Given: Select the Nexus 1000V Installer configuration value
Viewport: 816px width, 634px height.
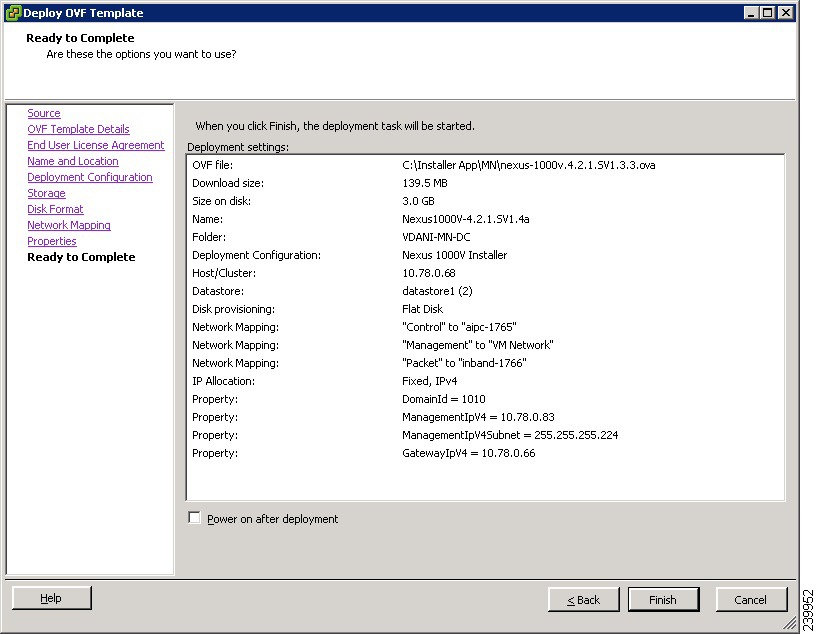Looking at the screenshot, I should coord(454,255).
